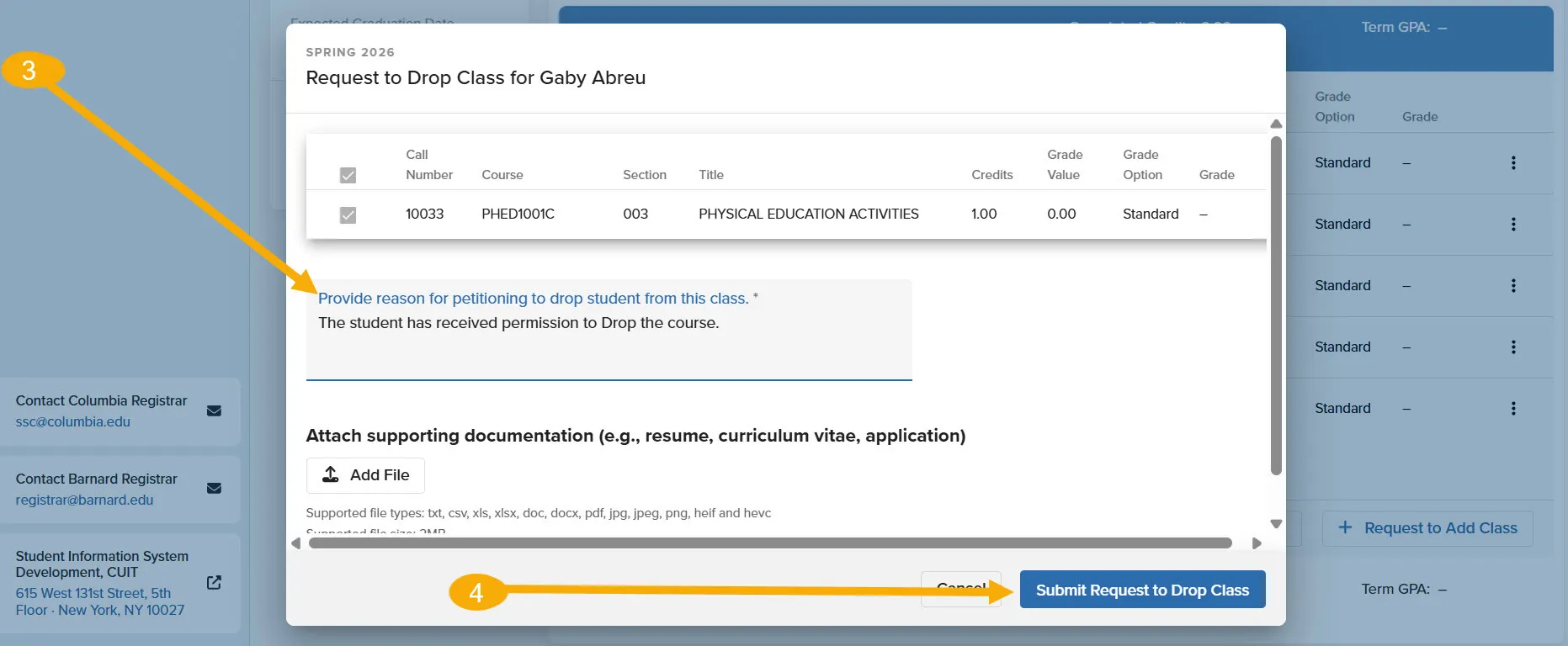Click scroll up arrow in the dialog

[x=1276, y=124]
